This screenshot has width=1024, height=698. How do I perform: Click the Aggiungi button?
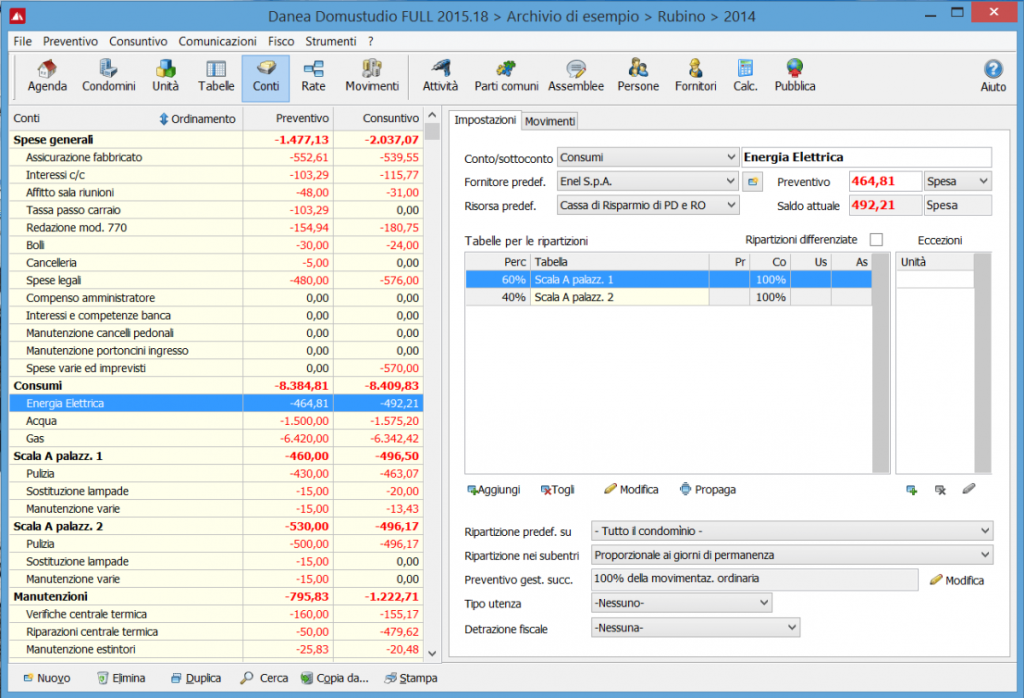point(493,490)
